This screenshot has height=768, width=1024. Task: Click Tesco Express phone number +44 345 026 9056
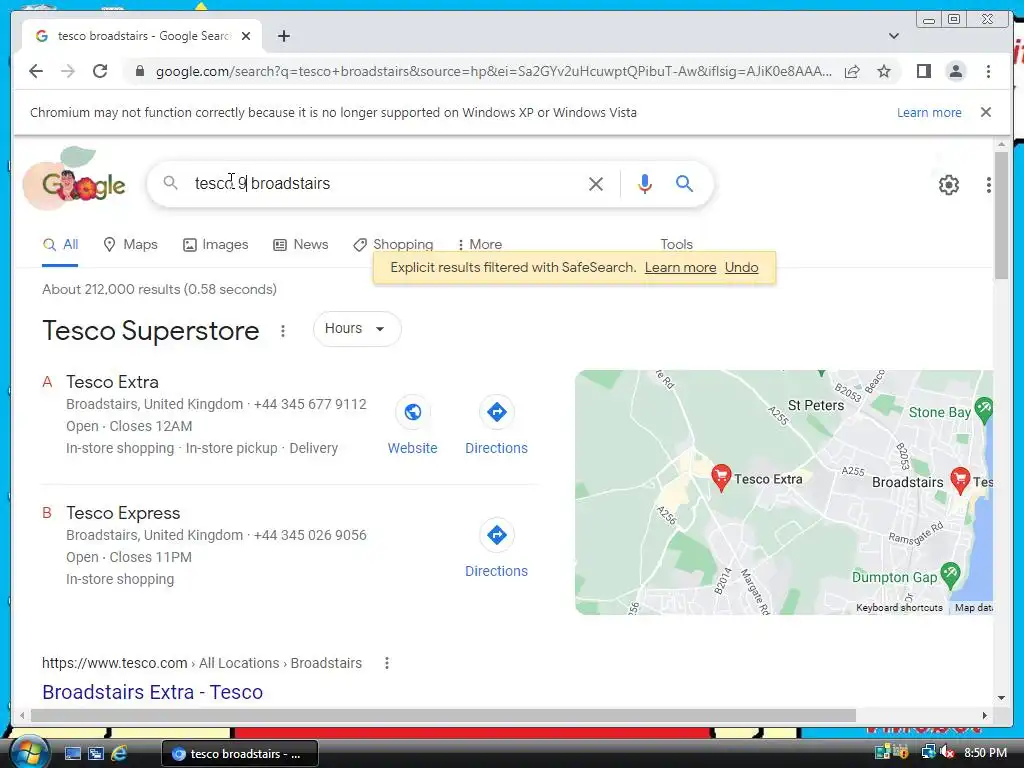(310, 536)
